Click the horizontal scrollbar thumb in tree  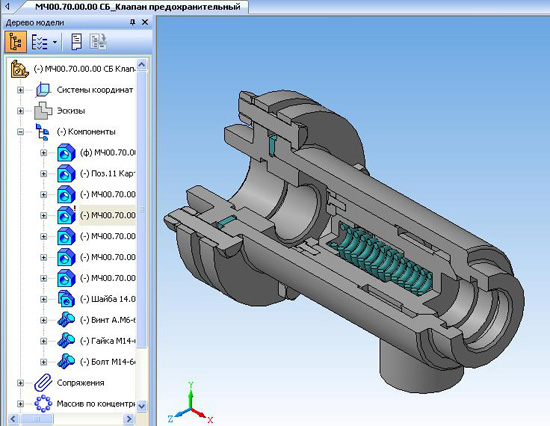tap(36, 419)
